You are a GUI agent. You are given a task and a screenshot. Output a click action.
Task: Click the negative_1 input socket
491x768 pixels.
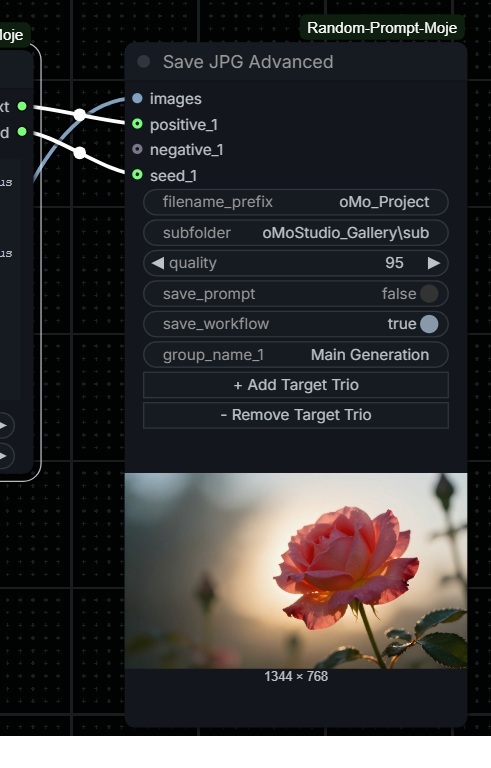[137, 149]
